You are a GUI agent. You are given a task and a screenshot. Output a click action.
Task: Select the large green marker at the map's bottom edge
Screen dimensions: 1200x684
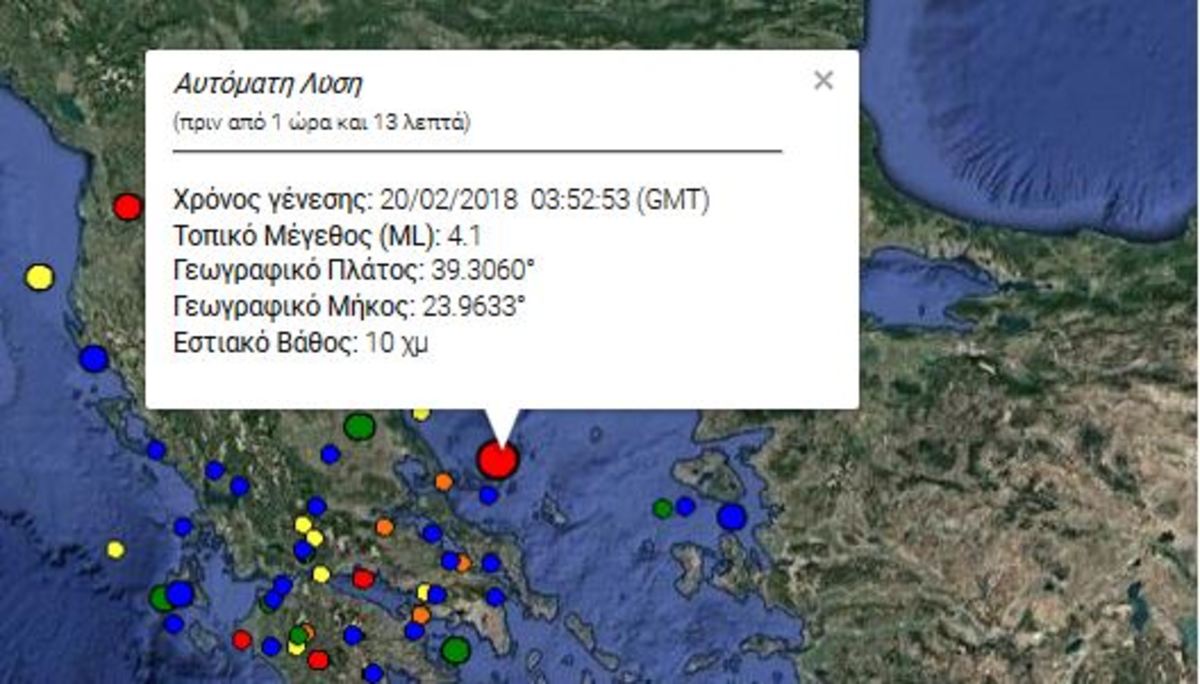456,650
